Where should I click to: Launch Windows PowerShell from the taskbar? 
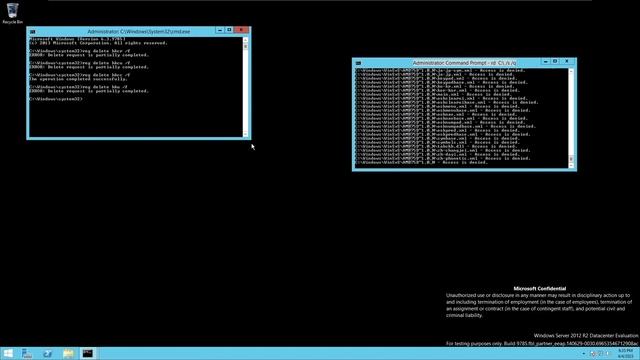pos(47,353)
